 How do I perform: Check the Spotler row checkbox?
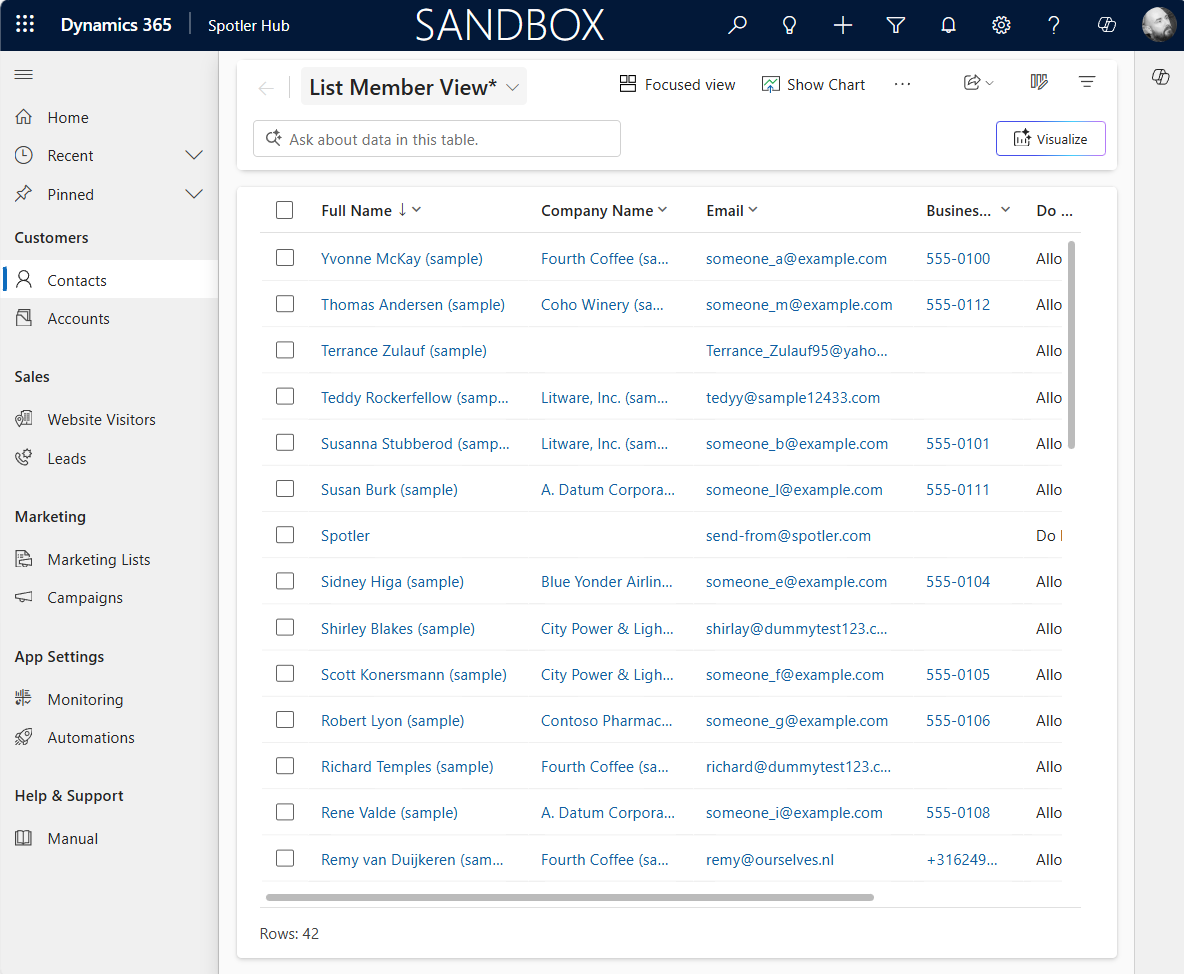(x=285, y=535)
